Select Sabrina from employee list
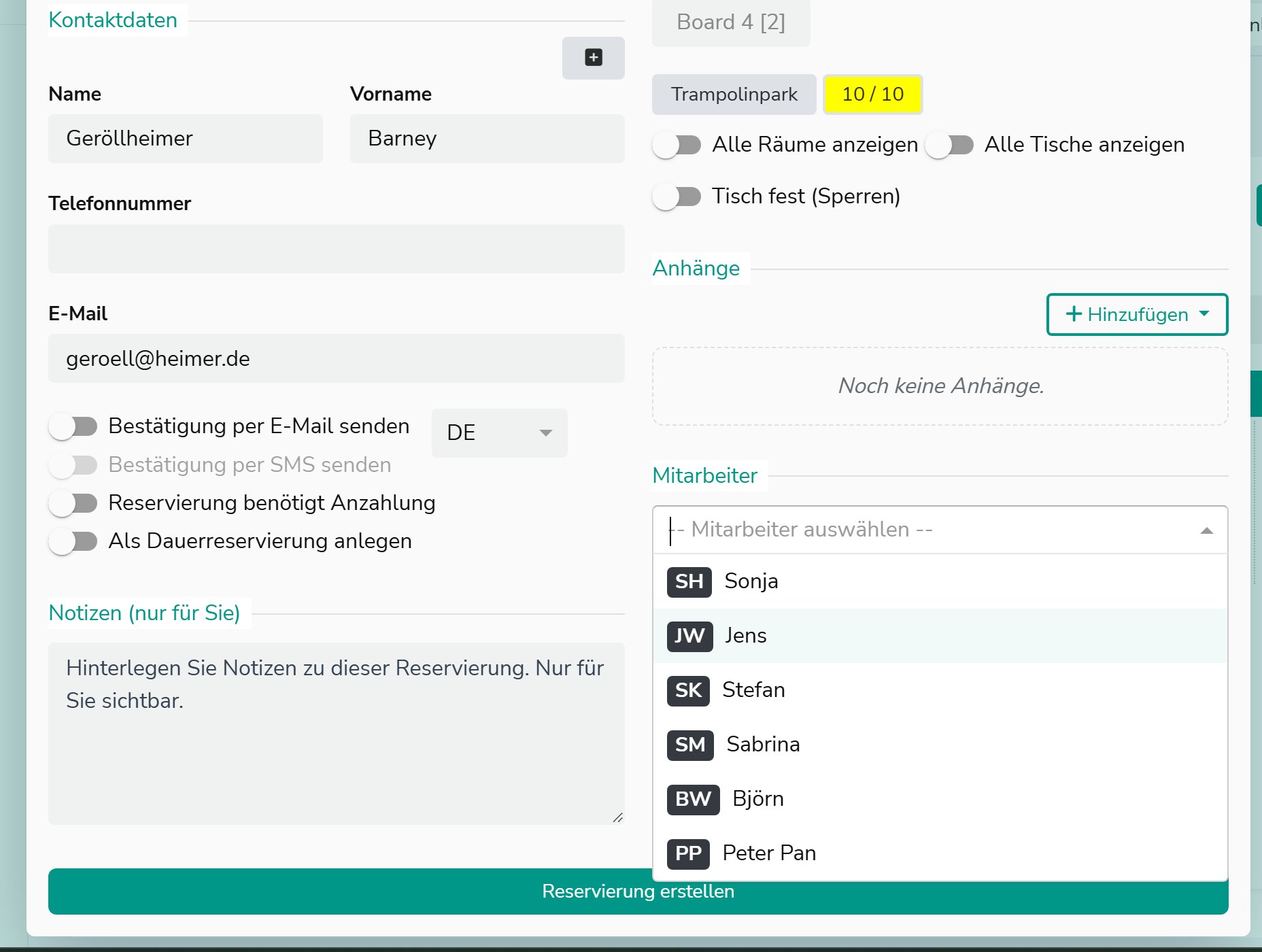1262x952 pixels. [x=940, y=745]
